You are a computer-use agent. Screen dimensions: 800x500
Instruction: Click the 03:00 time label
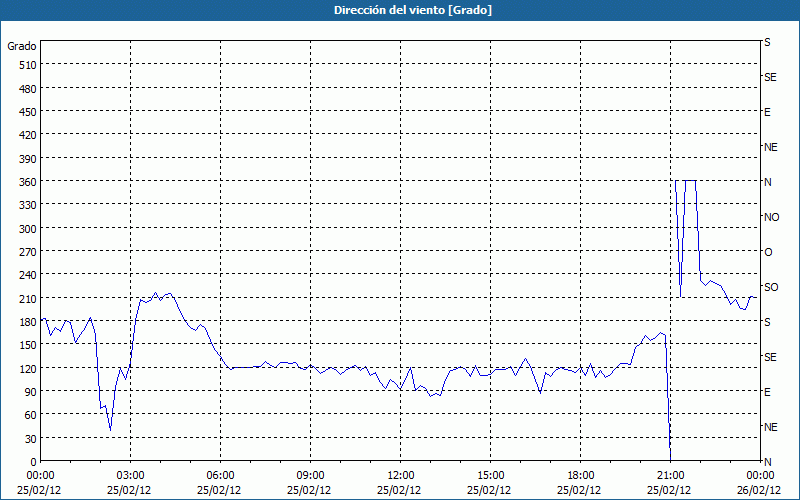coord(130,476)
